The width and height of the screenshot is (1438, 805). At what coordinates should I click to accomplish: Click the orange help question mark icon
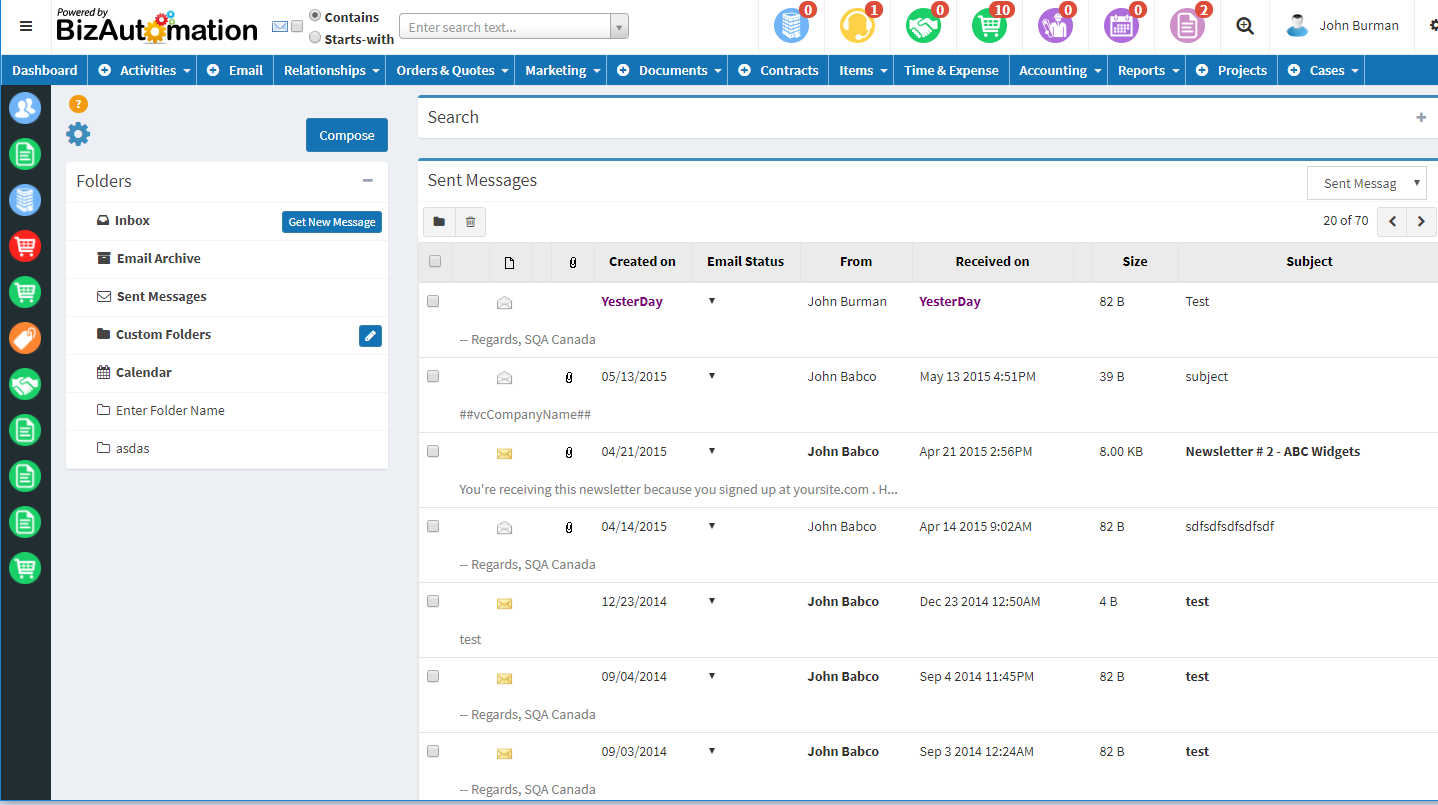[78, 104]
